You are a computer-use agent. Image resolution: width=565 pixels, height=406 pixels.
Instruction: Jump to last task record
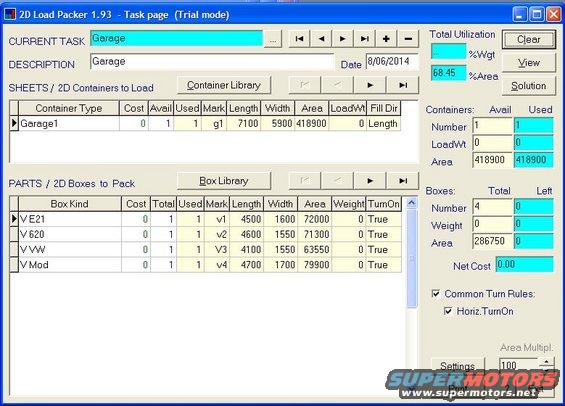coord(365,39)
